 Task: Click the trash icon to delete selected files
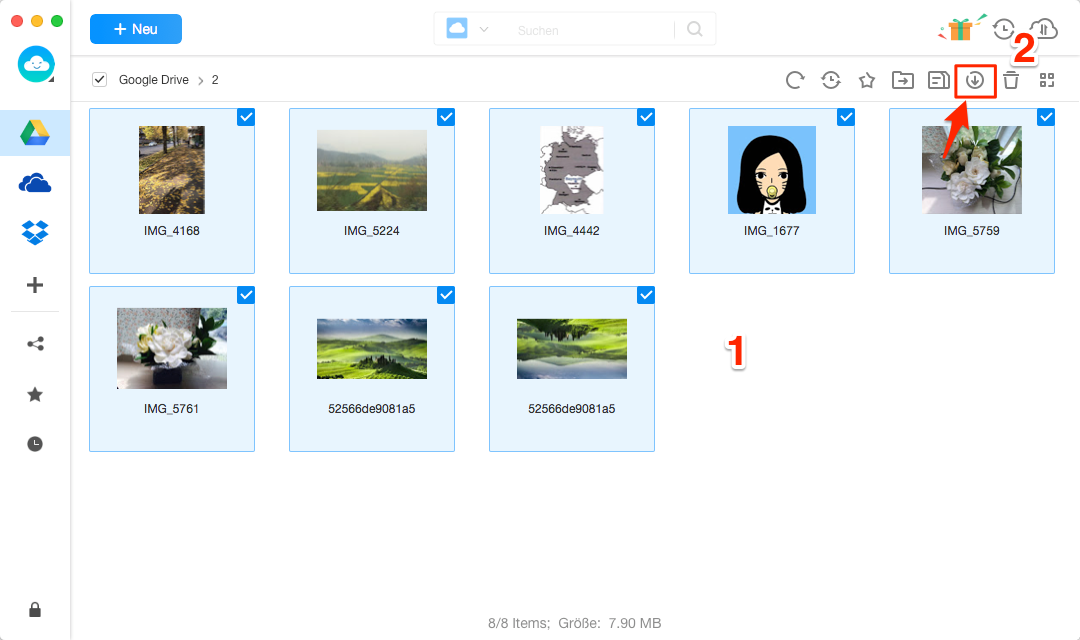pos(1011,80)
